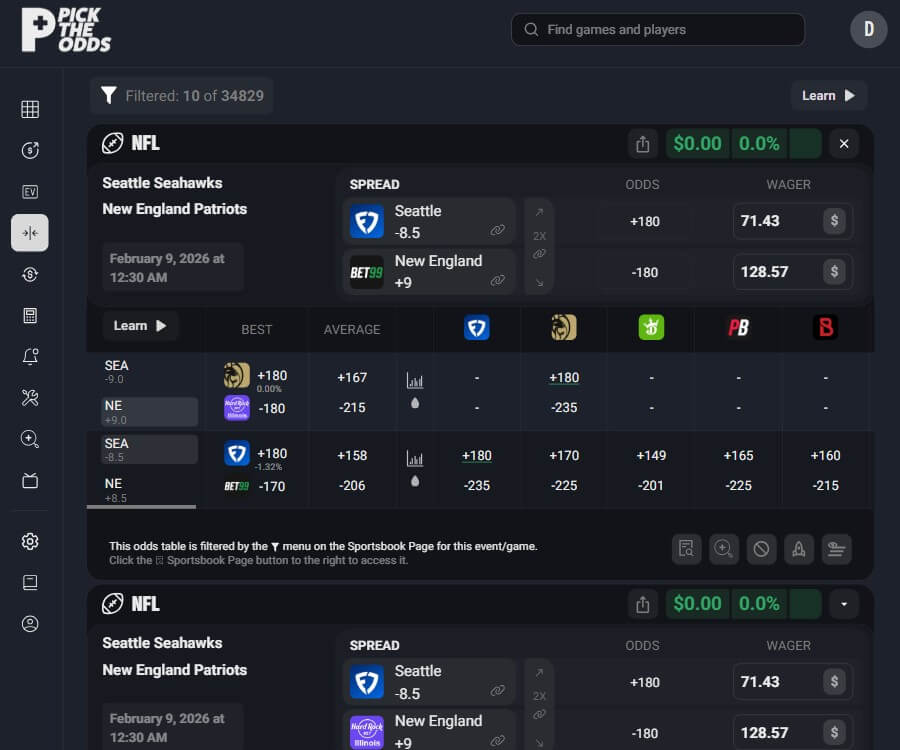Click the zoom-in magnifier icon below the odds table
This screenshot has width=900, height=750.
tap(723, 549)
